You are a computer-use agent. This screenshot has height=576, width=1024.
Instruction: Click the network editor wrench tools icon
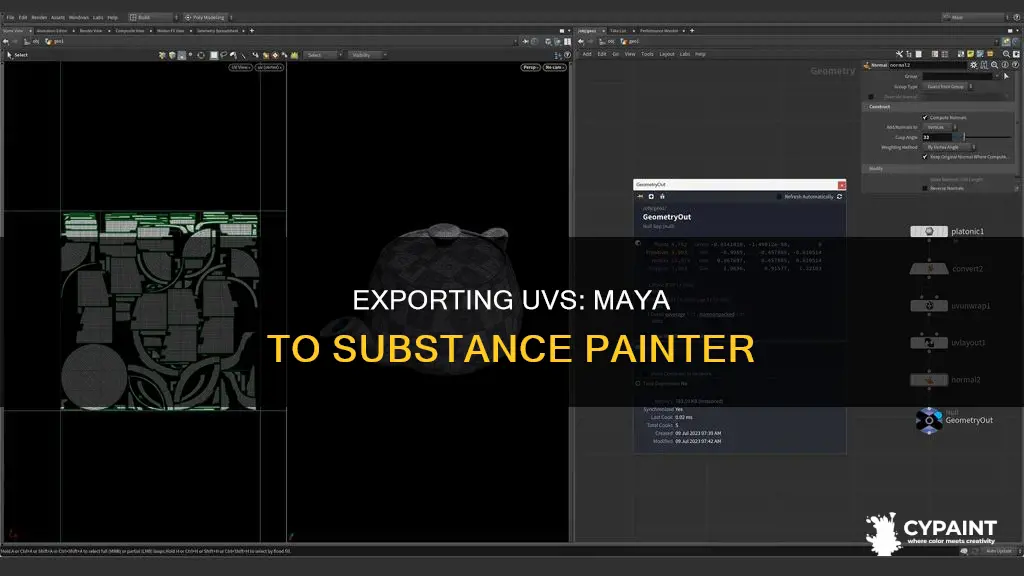tap(899, 54)
